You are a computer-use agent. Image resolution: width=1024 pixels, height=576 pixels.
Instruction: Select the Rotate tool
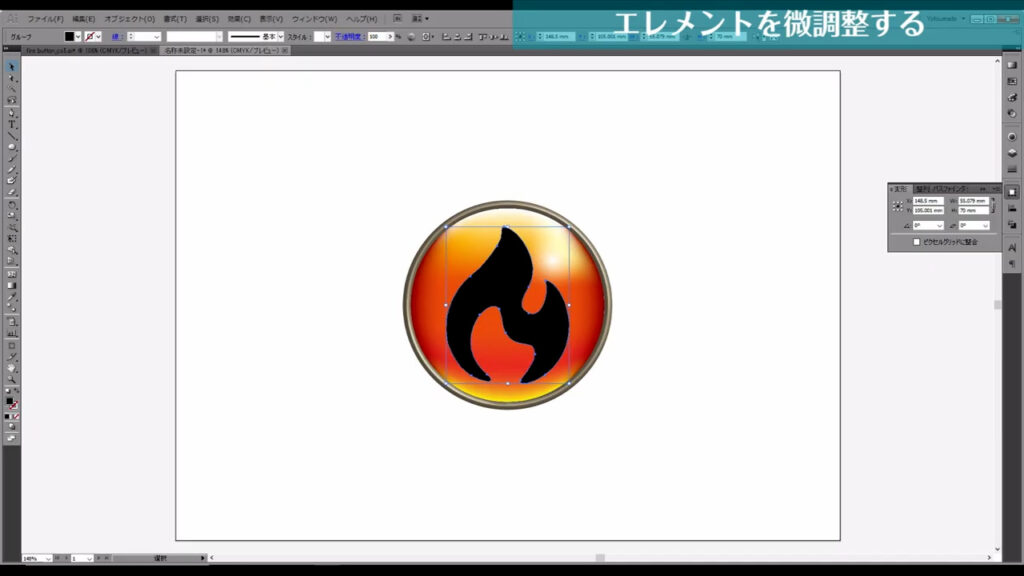[12, 204]
